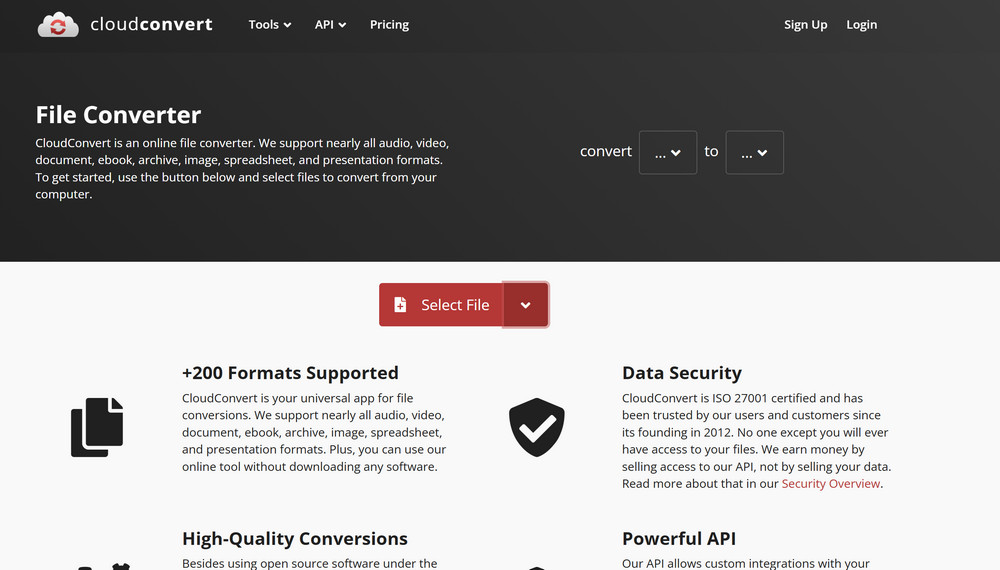Click the 'convert' label text
This screenshot has width=1000, height=570.
pos(605,152)
